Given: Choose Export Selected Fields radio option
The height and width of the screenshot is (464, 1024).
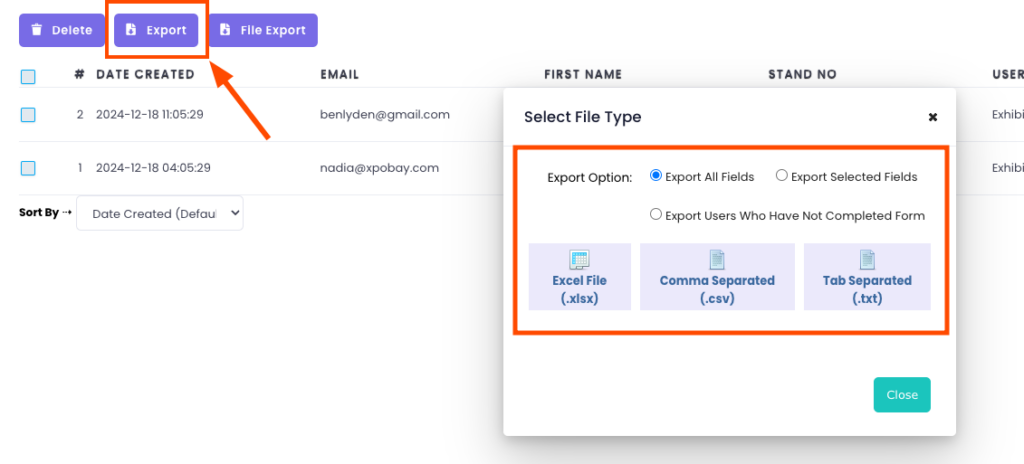Looking at the screenshot, I should click(782, 176).
